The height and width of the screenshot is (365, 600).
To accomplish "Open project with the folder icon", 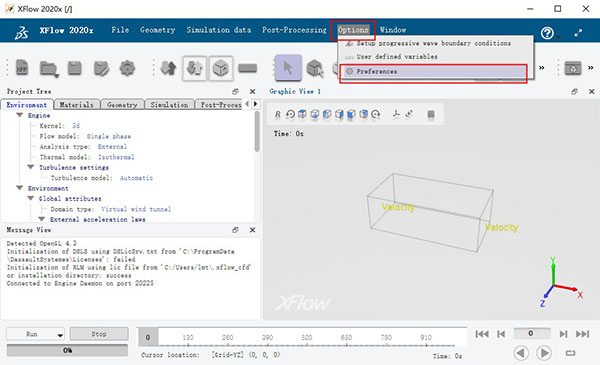I will (x=49, y=69).
